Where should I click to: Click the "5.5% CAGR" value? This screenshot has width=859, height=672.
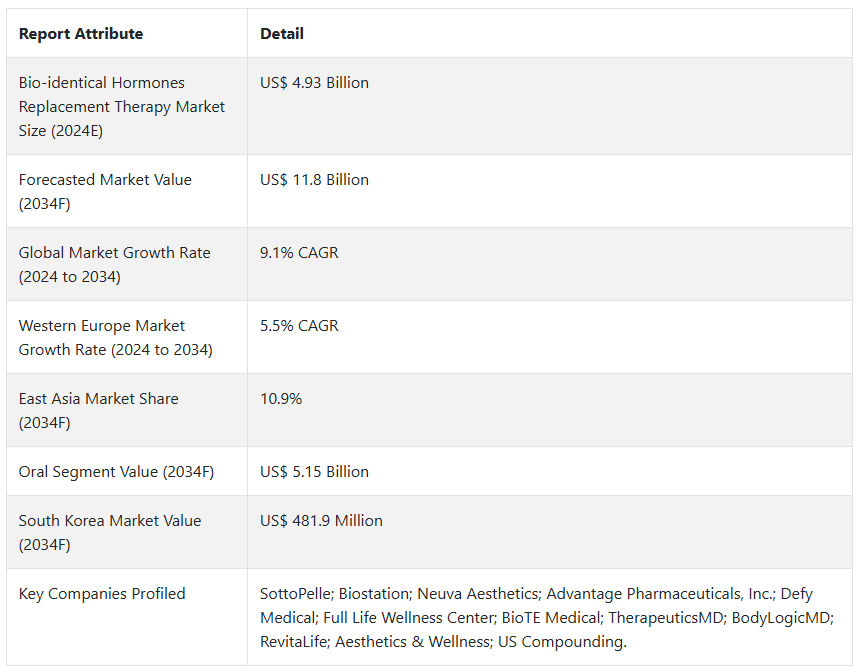pos(299,326)
